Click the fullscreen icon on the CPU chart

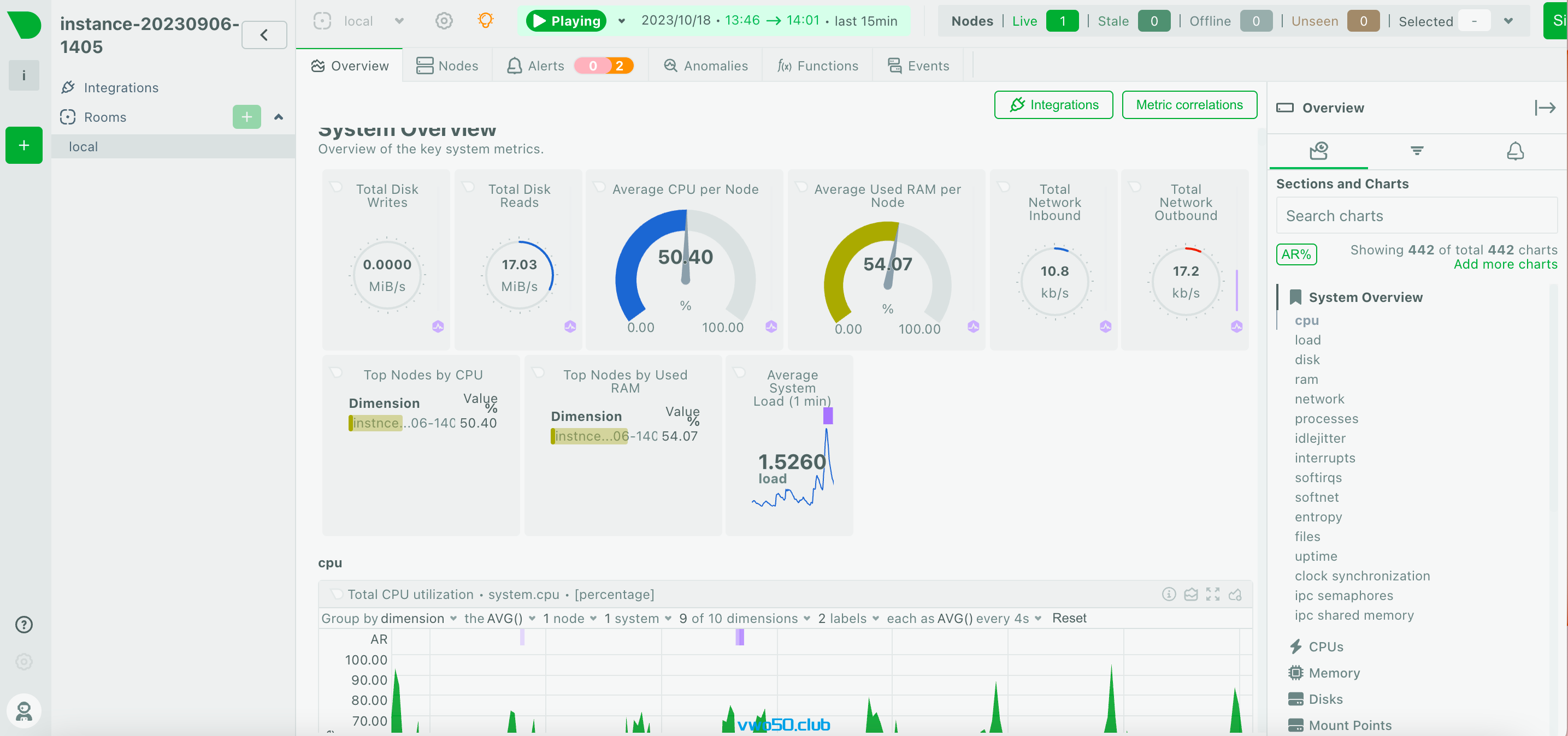[1212, 593]
